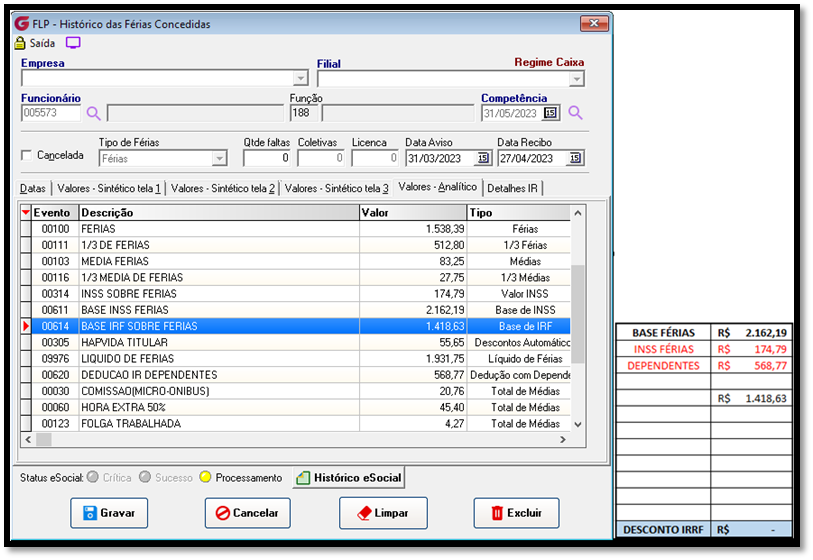Click the eraser icon on Limpar

point(364,513)
